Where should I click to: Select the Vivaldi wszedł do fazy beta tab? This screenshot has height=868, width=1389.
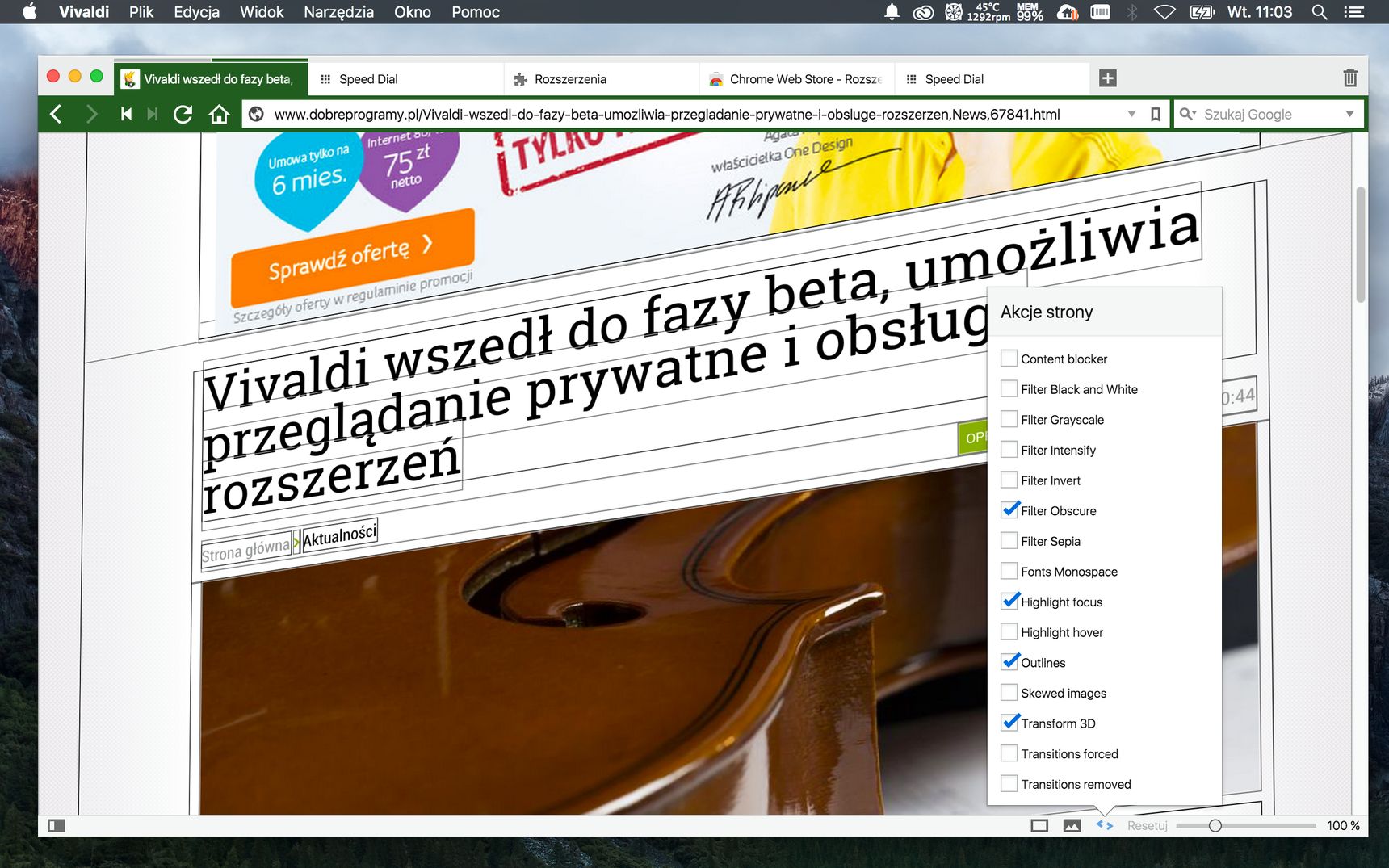211,78
